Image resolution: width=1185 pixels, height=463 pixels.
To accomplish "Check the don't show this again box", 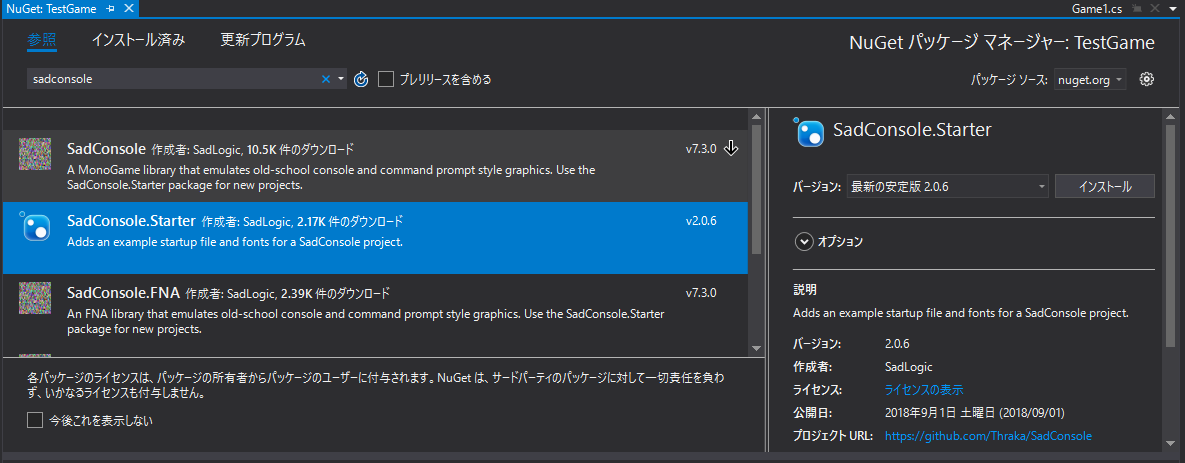I will pyautogui.click(x=35, y=420).
